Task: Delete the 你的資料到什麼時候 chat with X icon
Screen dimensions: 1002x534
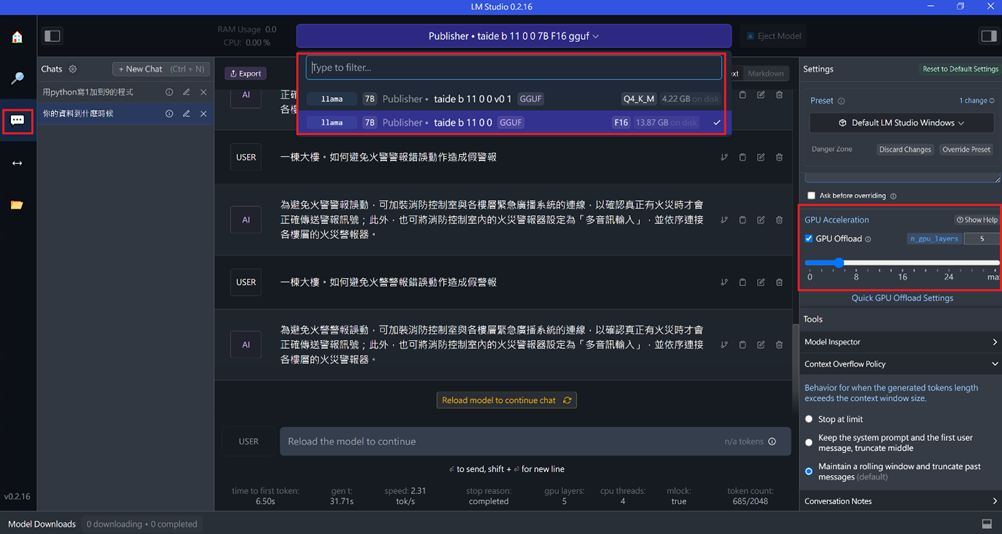Action: tap(204, 114)
